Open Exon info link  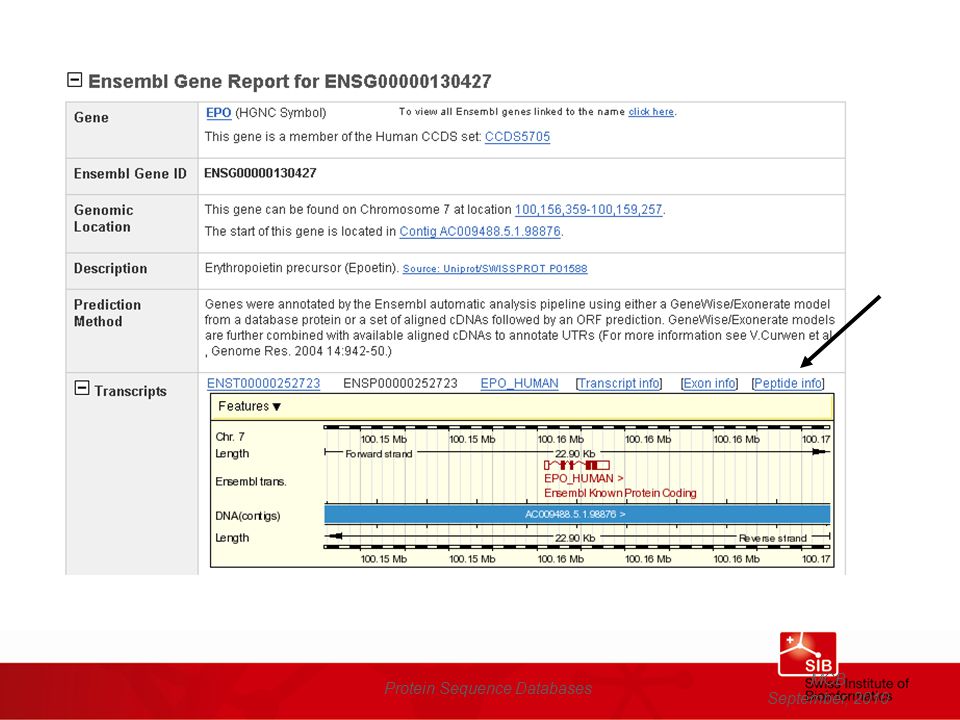pos(709,383)
